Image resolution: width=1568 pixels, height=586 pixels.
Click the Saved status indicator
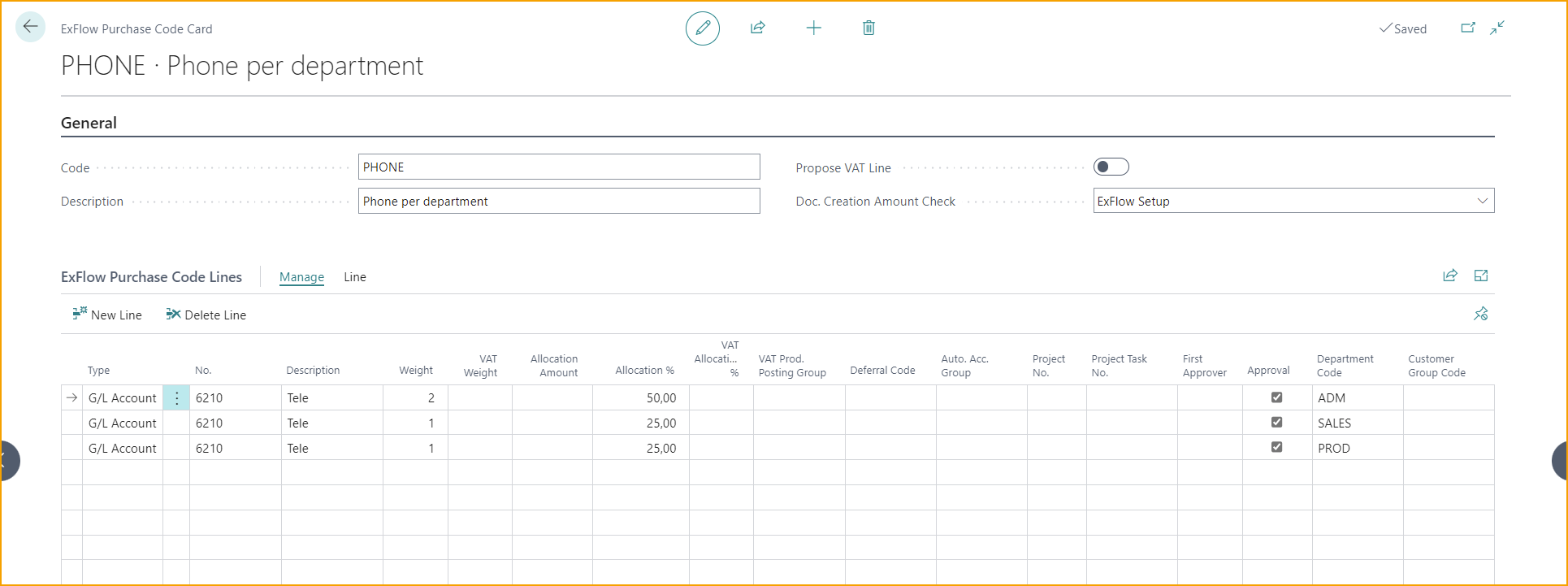(1403, 28)
